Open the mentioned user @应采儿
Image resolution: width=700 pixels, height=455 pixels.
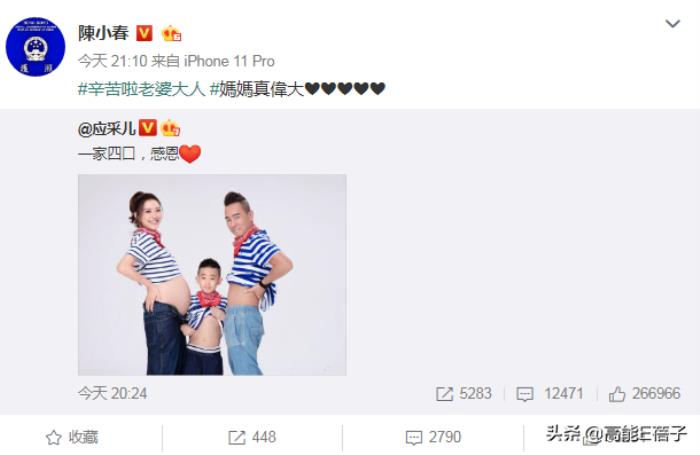click(x=107, y=129)
